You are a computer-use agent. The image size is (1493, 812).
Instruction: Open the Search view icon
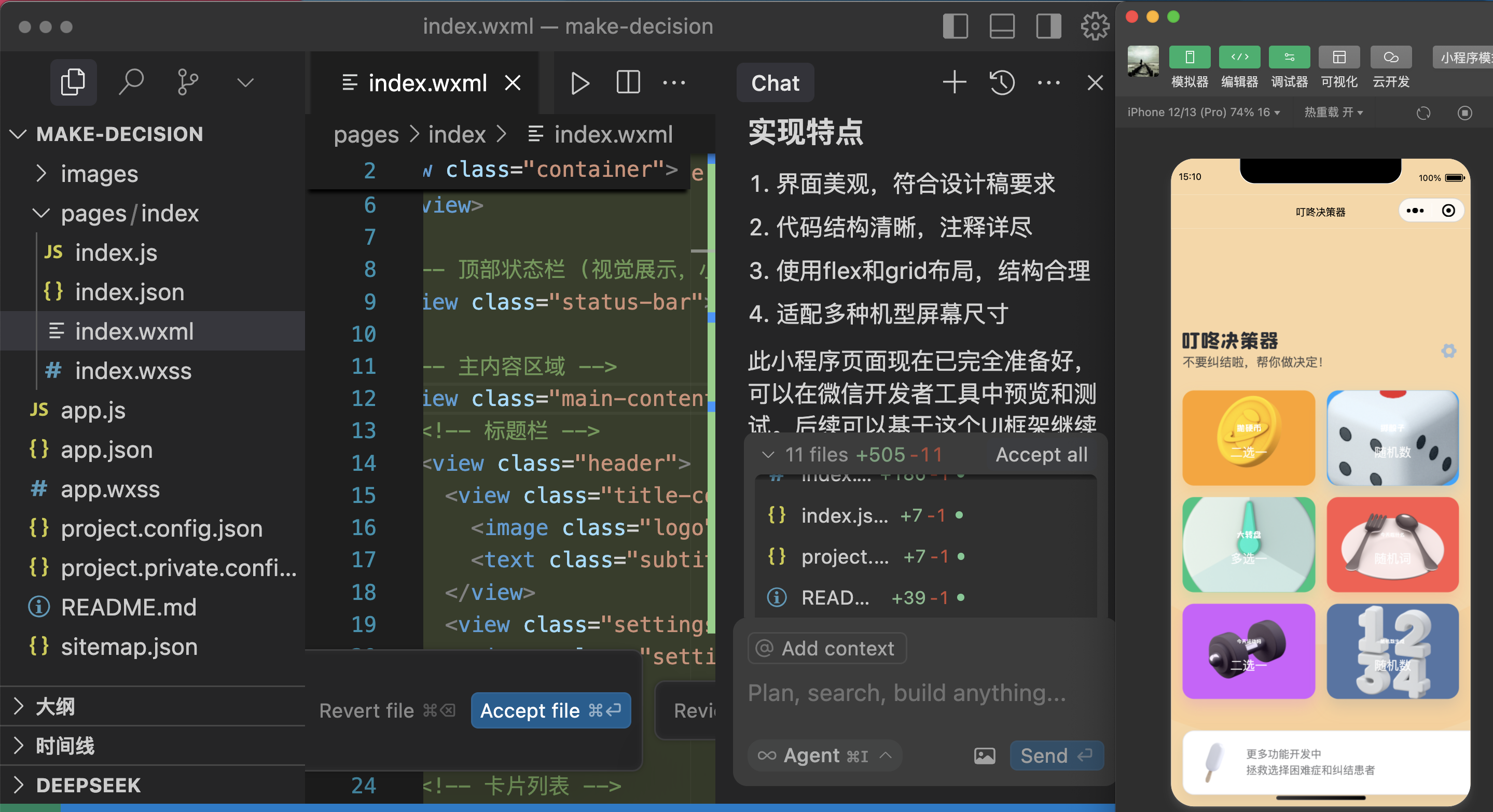click(131, 81)
